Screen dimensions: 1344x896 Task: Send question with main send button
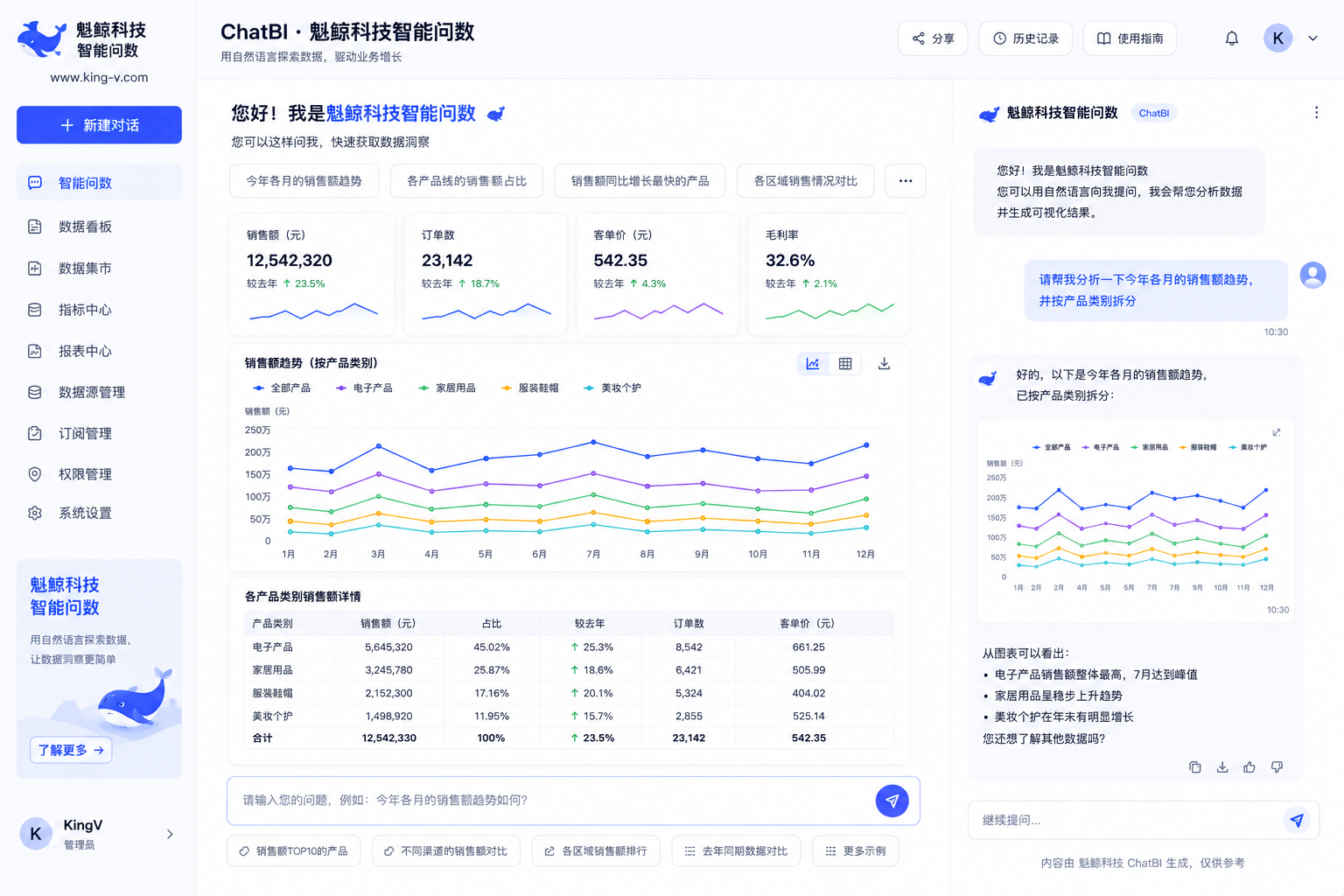coord(892,801)
